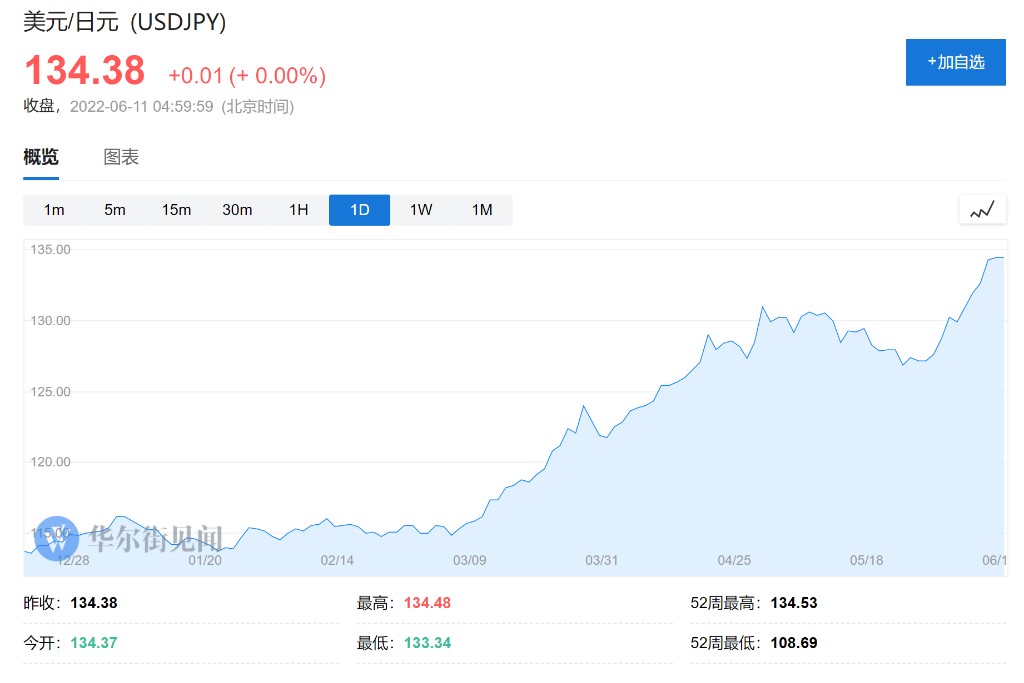Switch to the 概览 tab

click(41, 157)
